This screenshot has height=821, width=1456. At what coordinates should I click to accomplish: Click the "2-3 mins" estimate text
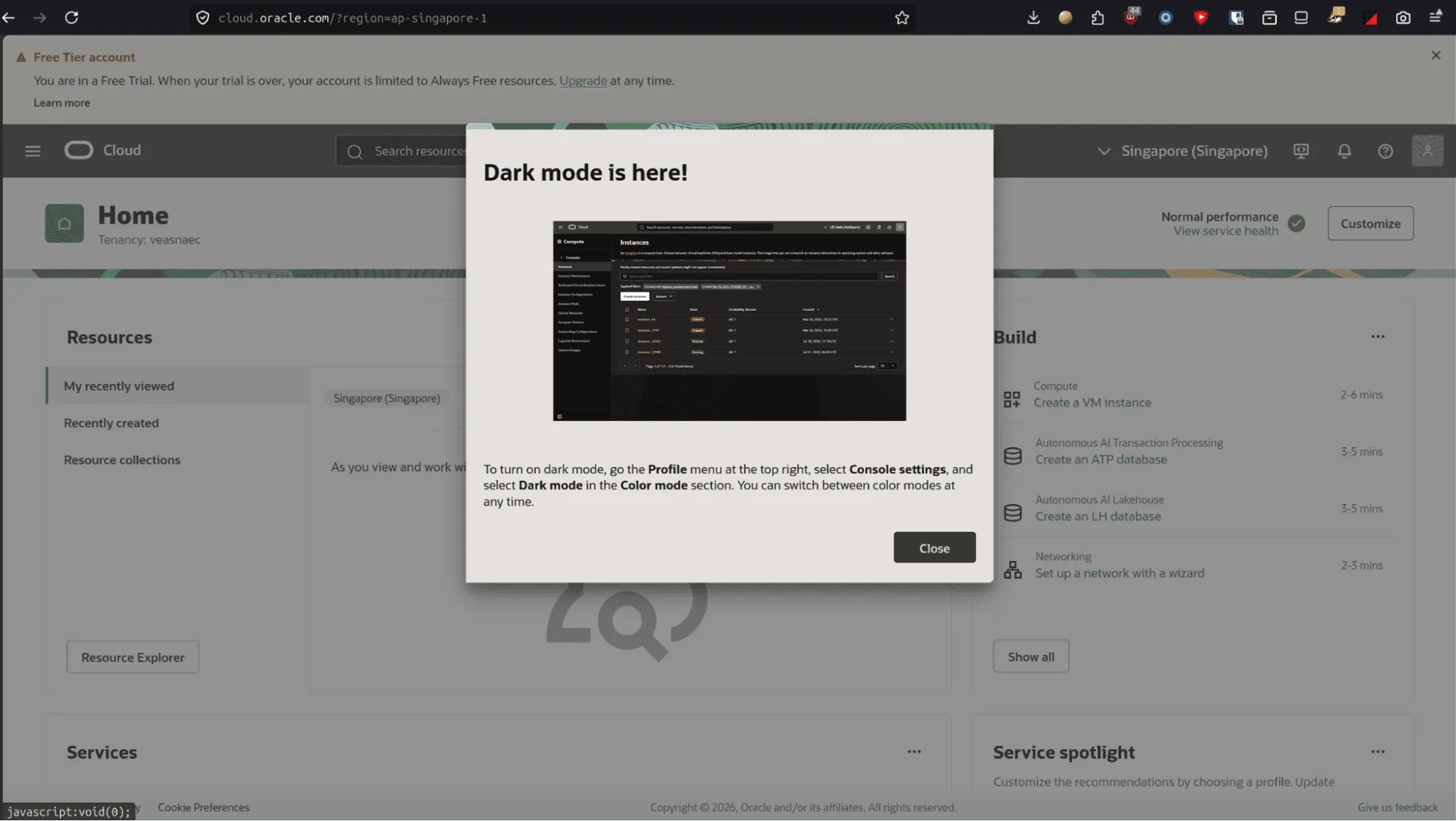pos(1361,565)
